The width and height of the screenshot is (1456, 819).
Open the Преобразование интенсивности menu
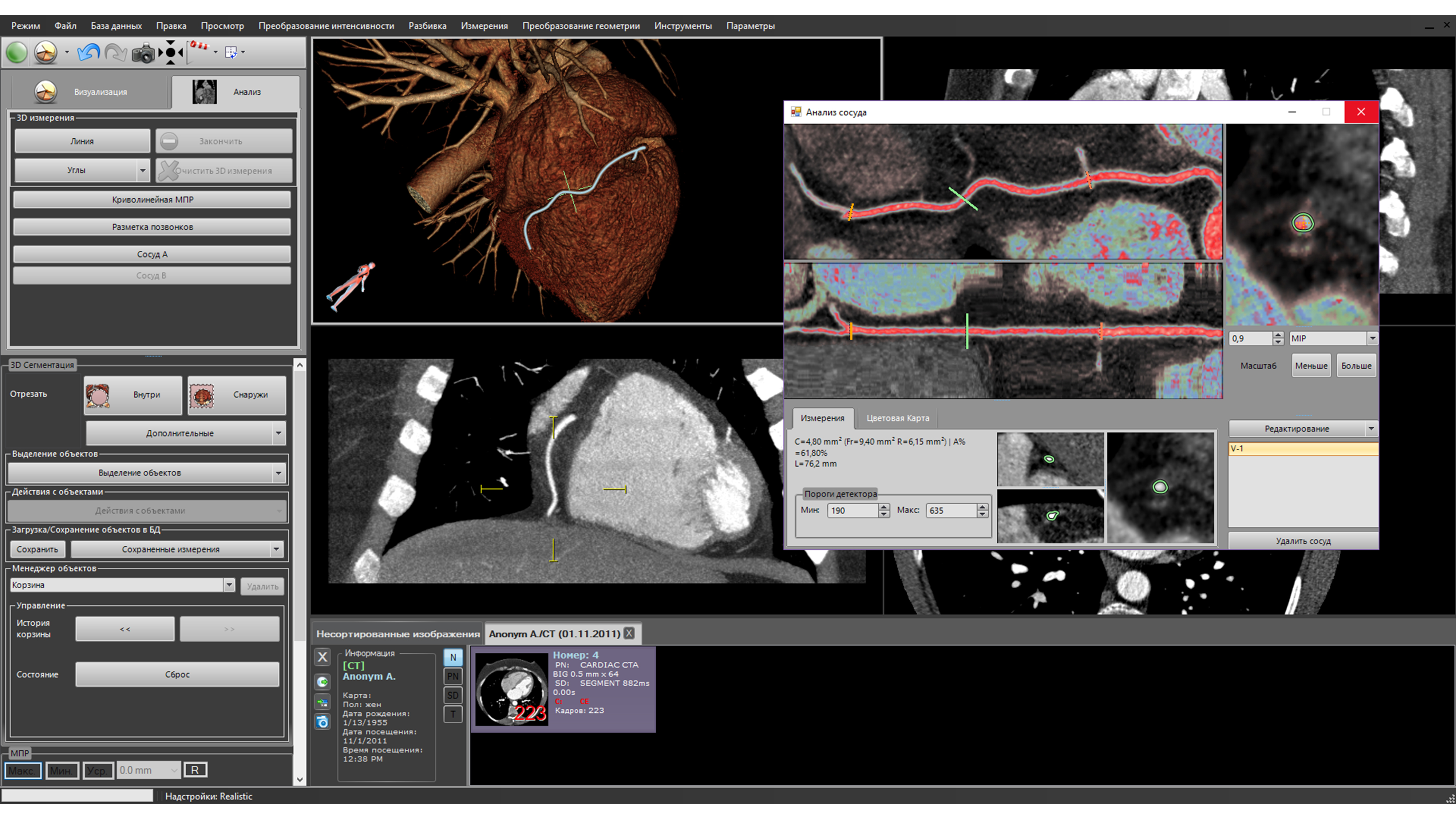coord(326,25)
